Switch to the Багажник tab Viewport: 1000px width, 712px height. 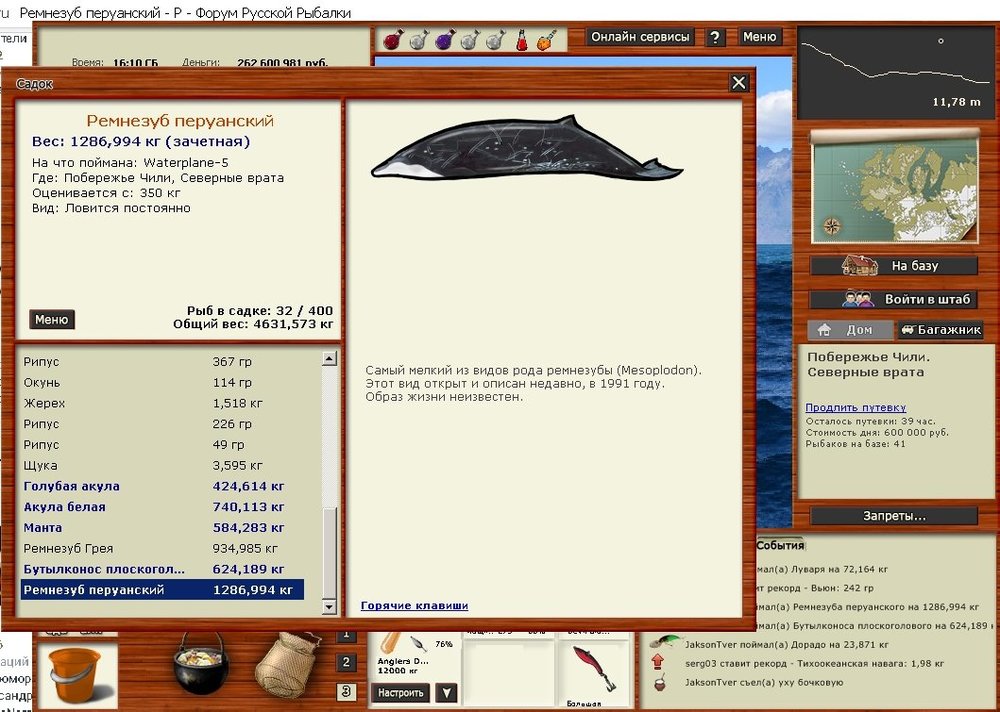tap(940, 330)
